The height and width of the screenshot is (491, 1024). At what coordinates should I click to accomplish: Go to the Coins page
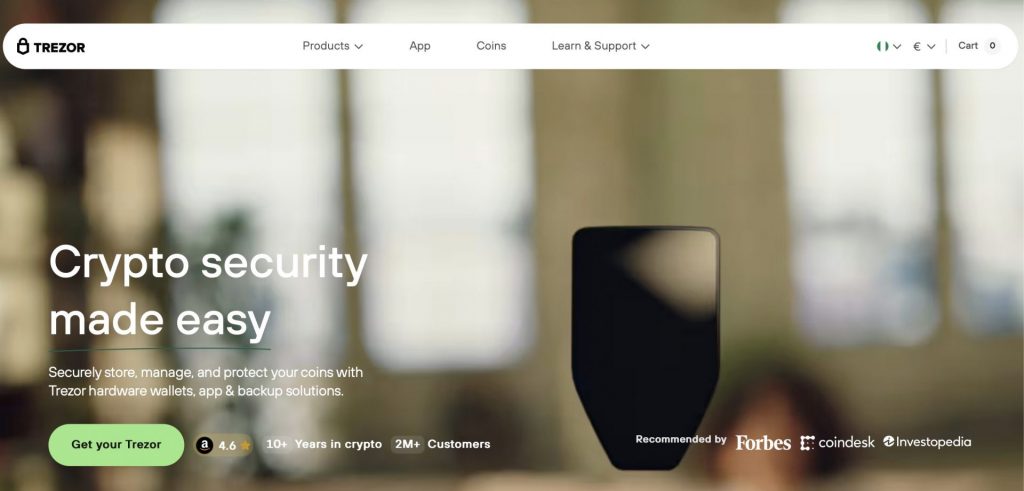491,46
